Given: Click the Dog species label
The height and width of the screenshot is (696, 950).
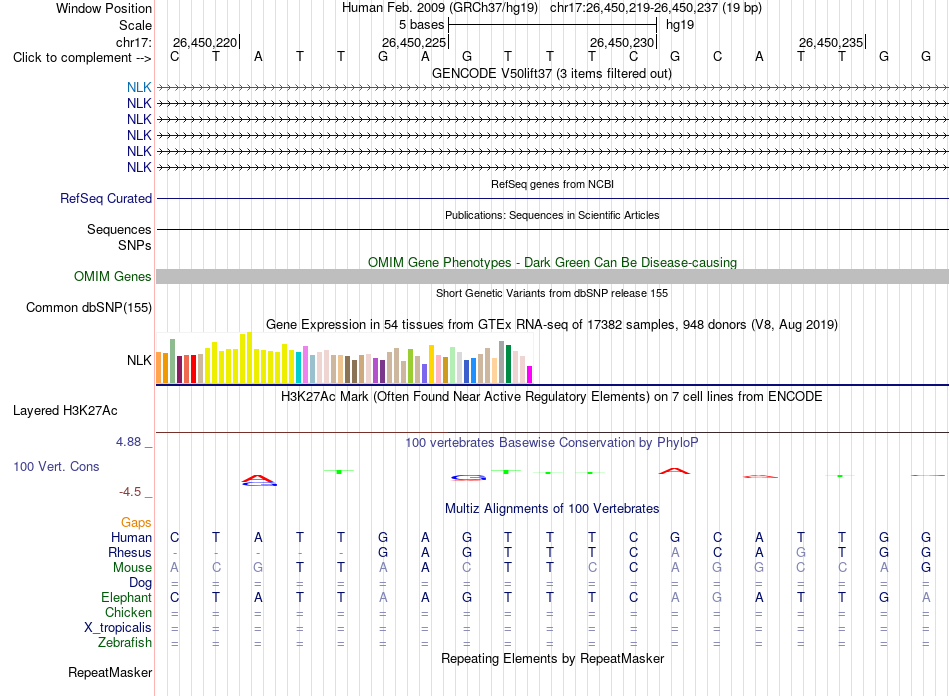Looking at the screenshot, I should pos(141,583).
